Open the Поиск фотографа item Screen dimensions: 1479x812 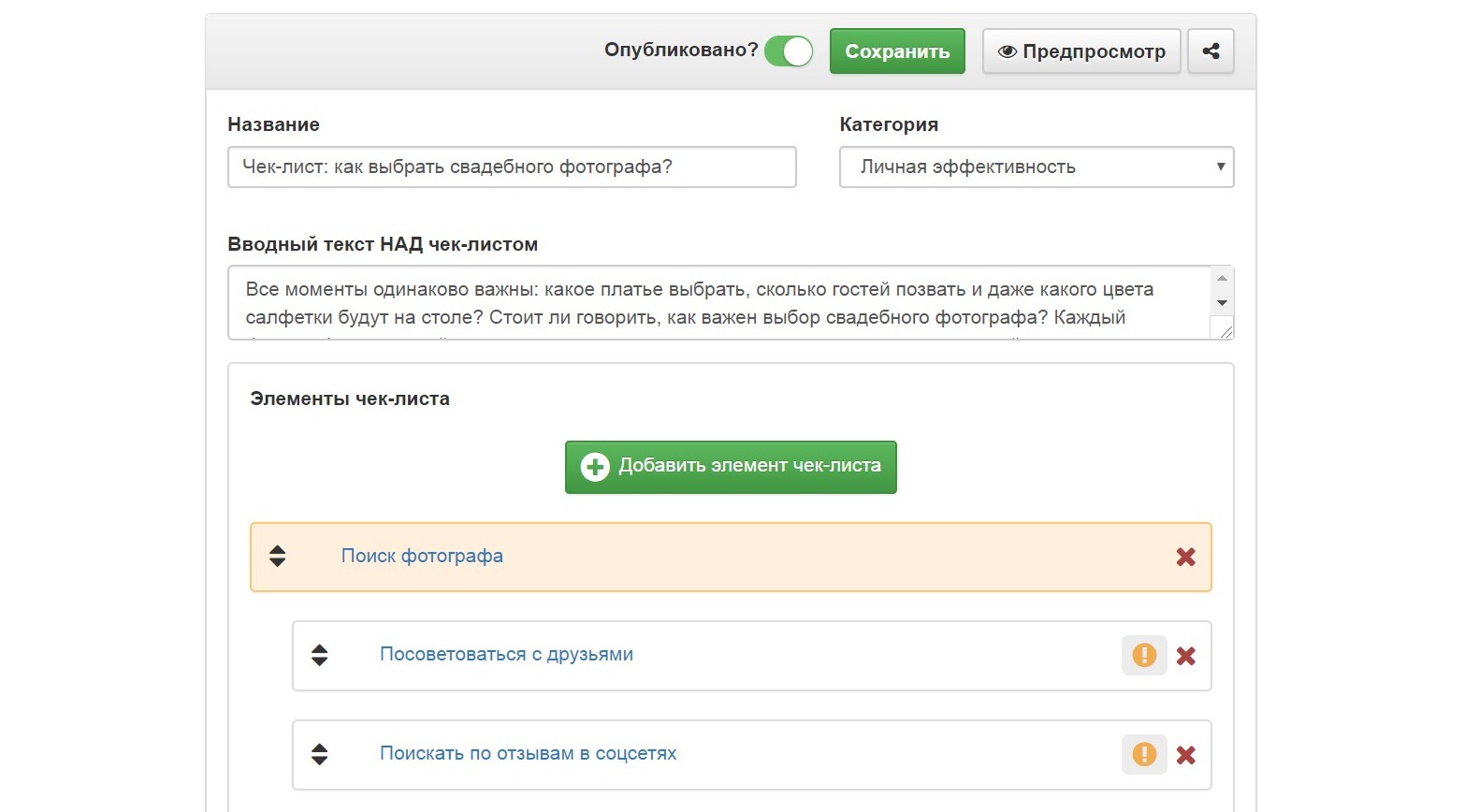coord(422,556)
